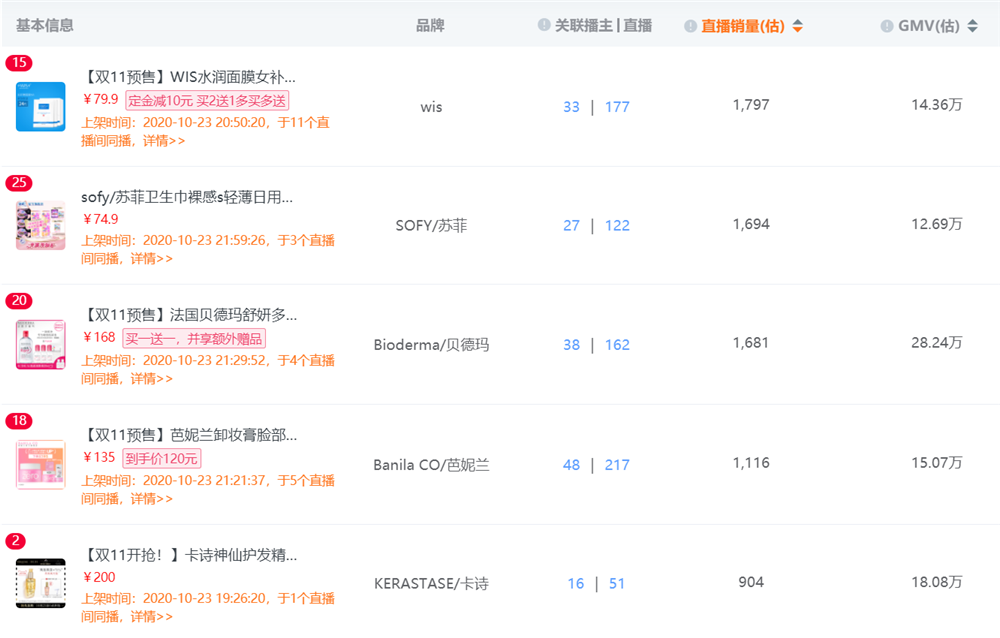
Task: Toggle sort arrows on GMV(估) column
Action: (972, 26)
